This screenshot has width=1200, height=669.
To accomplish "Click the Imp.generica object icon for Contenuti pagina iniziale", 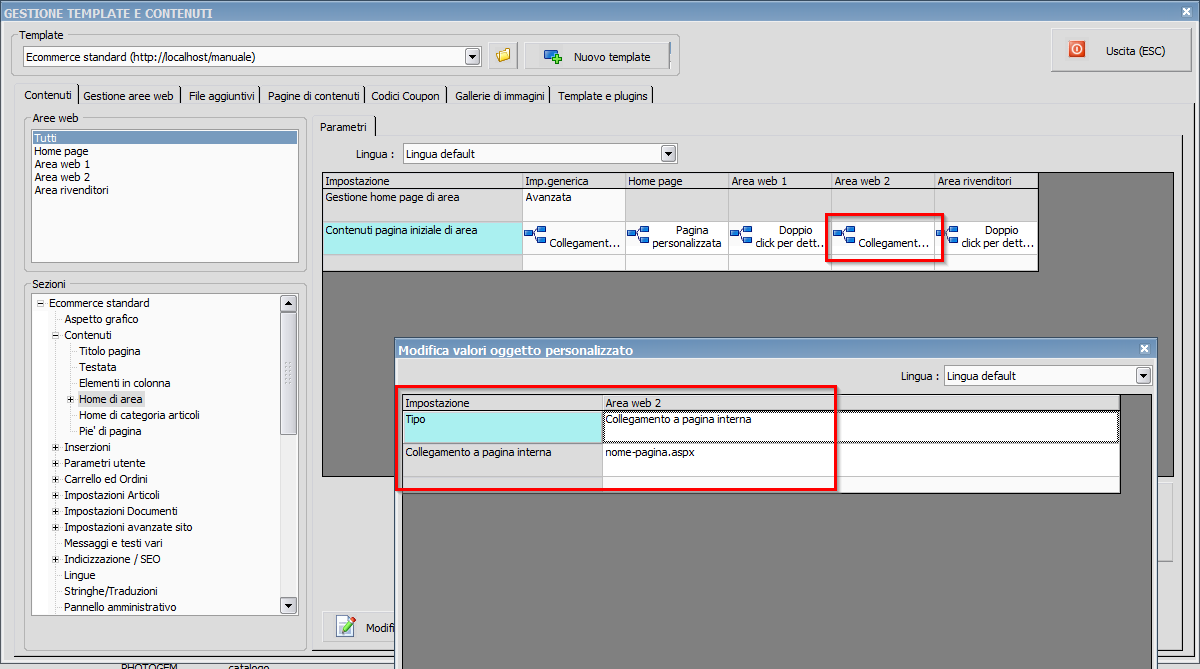I will pos(535,235).
